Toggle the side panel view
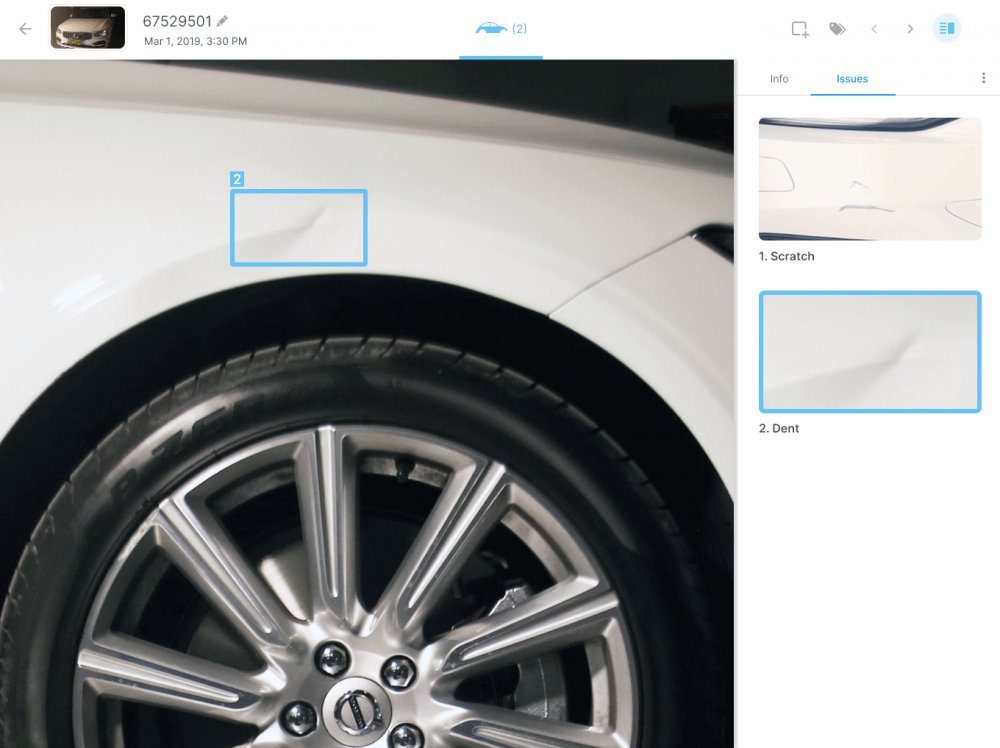Screen dimensions: 1000x748 (947, 28)
